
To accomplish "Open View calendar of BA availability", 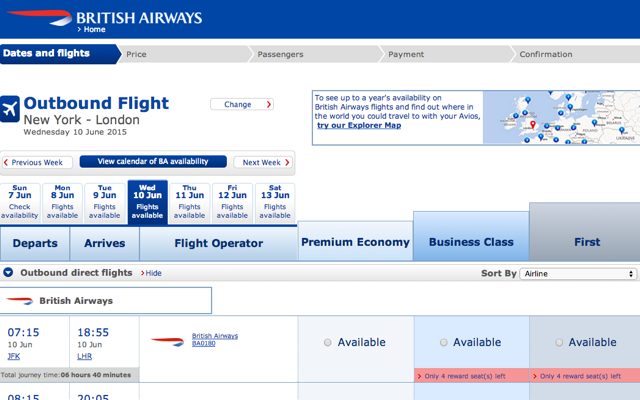I will (x=153, y=162).
